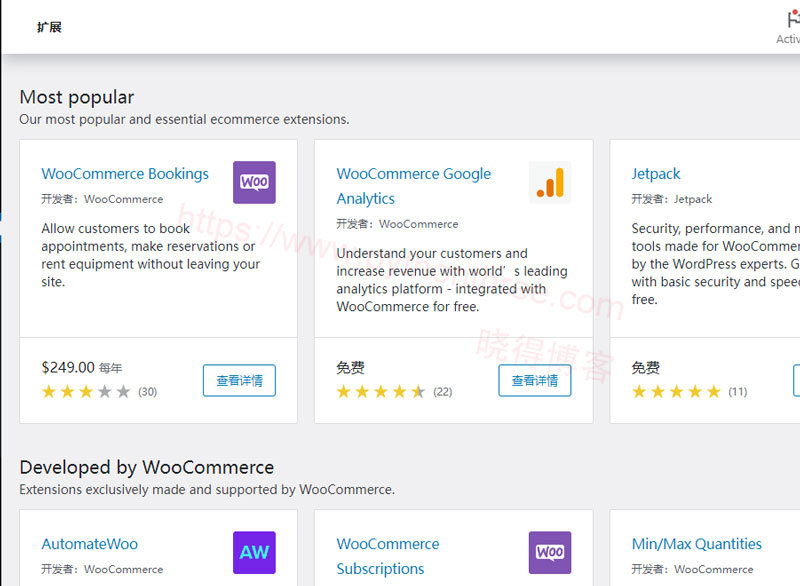Open the AutomateWoo title link
The width and height of the screenshot is (800, 586).
[90, 544]
